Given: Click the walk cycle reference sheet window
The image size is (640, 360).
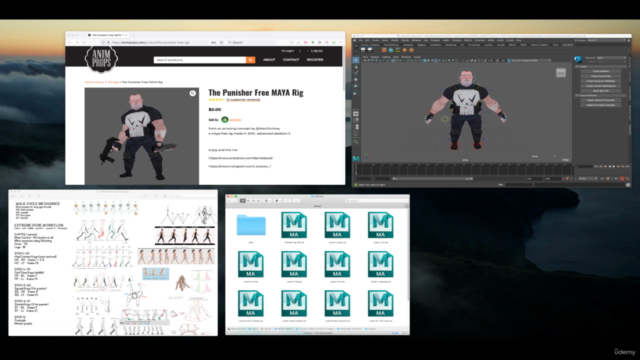Looking at the screenshot, I should click(x=113, y=263).
